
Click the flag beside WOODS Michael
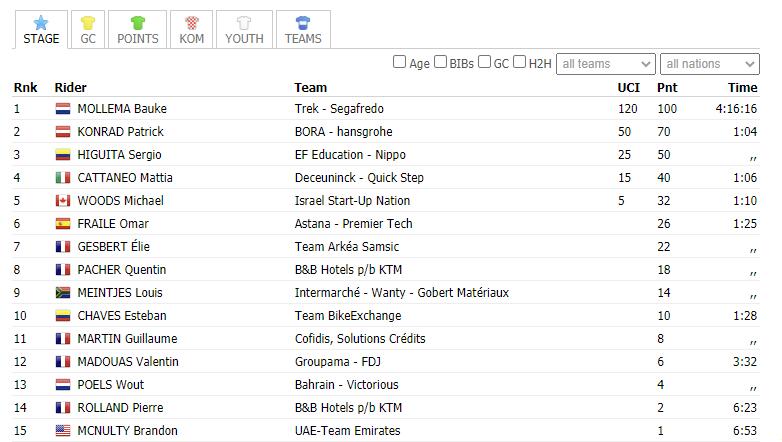(x=63, y=201)
